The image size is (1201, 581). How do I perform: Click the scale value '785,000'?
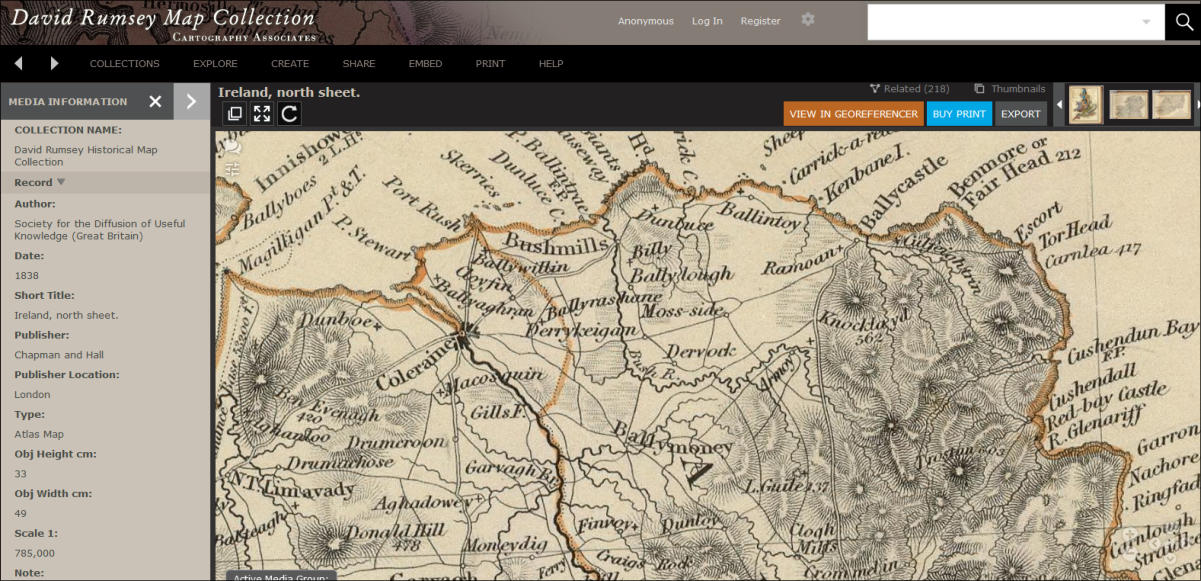(34, 553)
